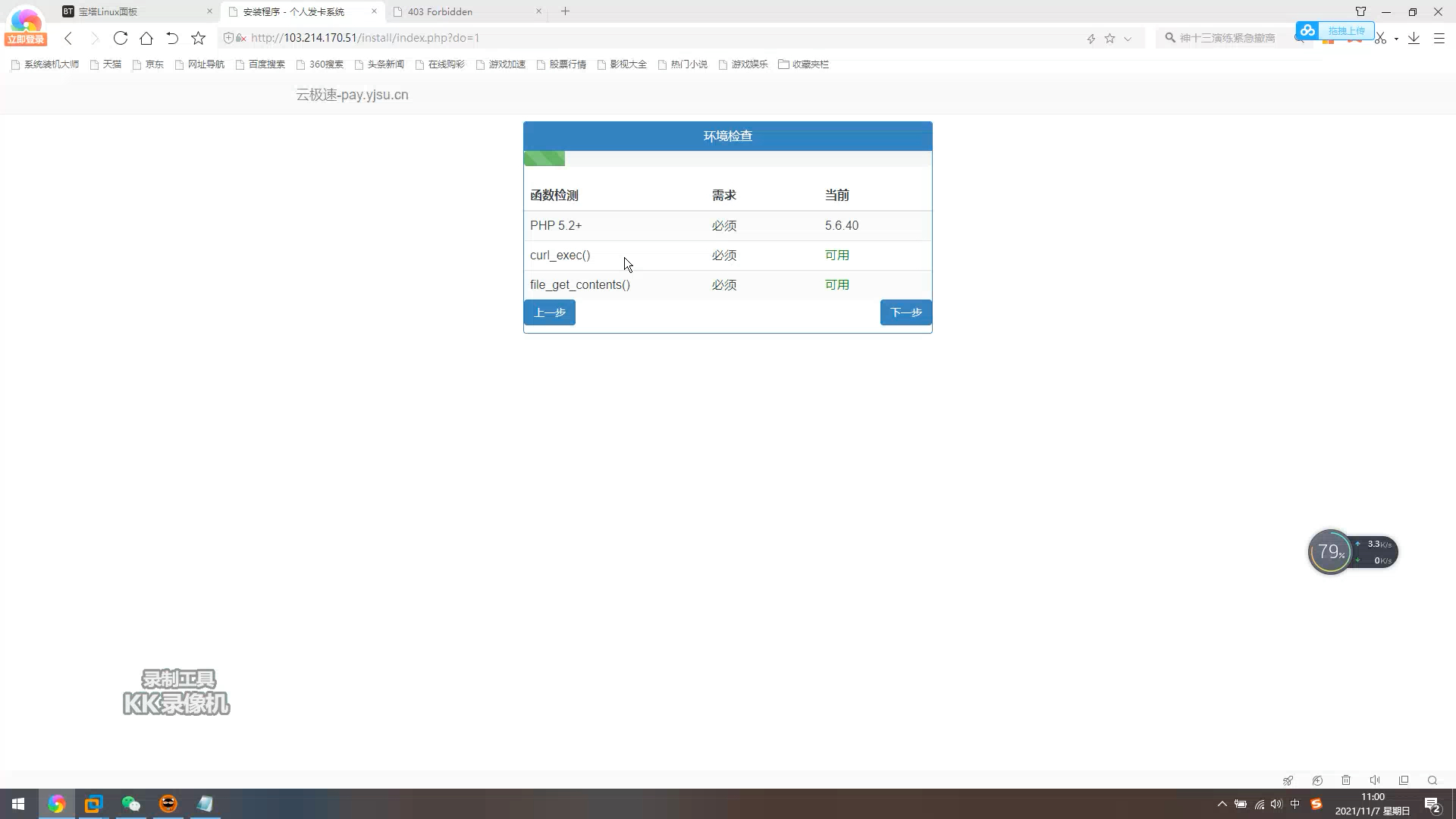Open 游戏加速 bookmark
The width and height of the screenshot is (1456, 819).
coord(500,64)
